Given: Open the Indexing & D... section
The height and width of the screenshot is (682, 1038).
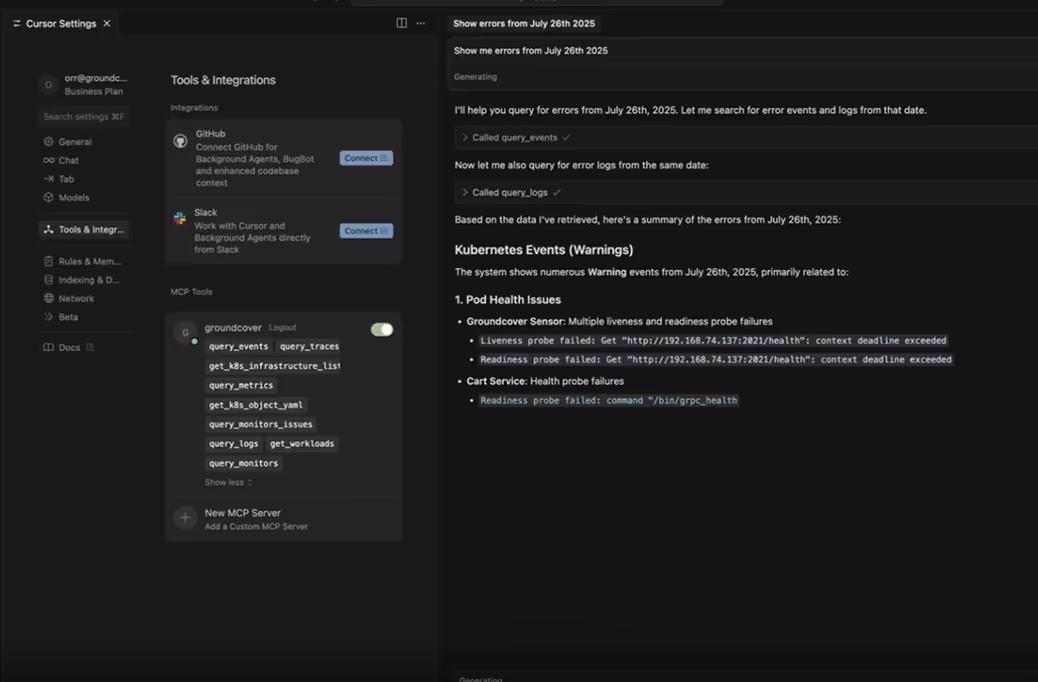Looking at the screenshot, I should [x=83, y=279].
